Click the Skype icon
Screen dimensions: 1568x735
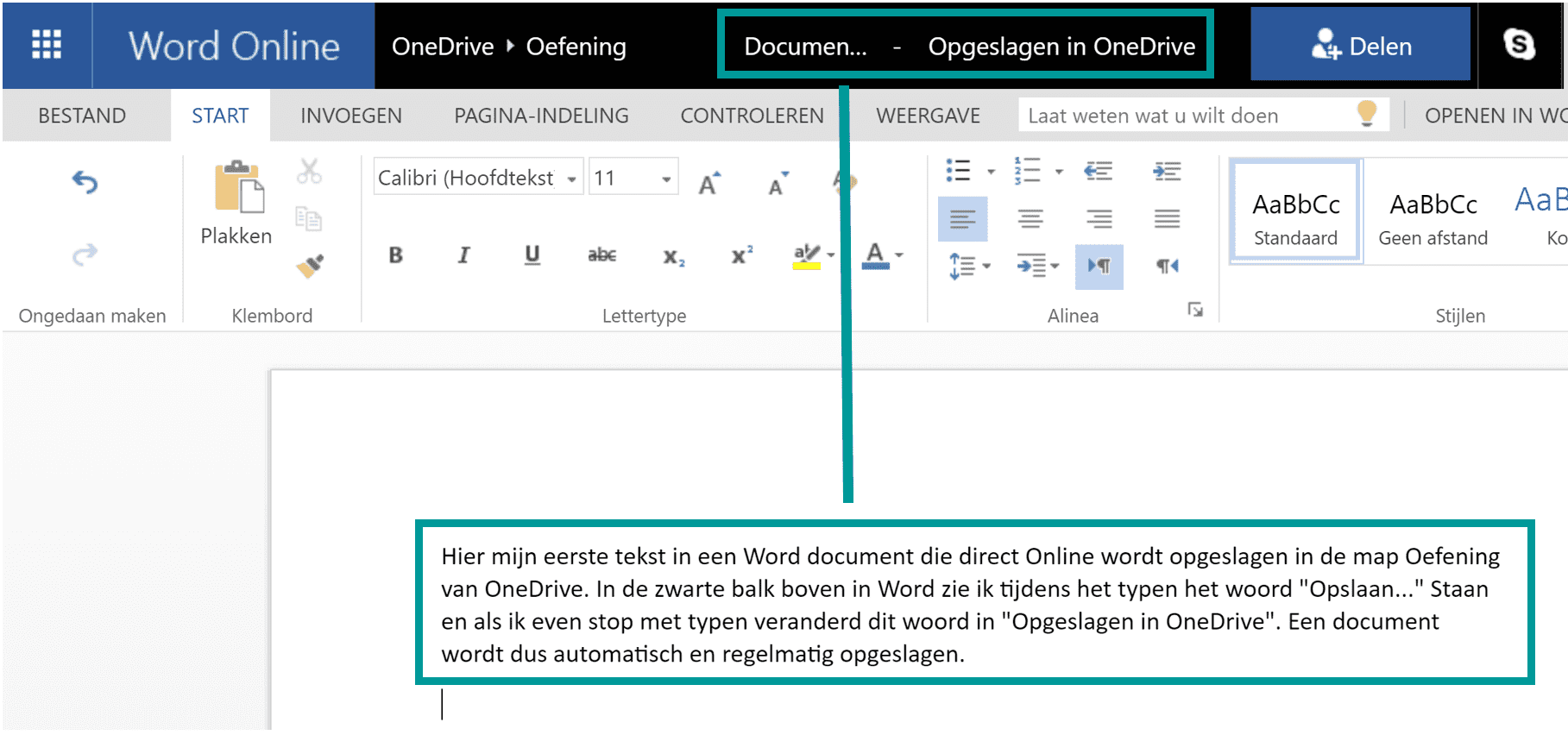coord(1519,45)
